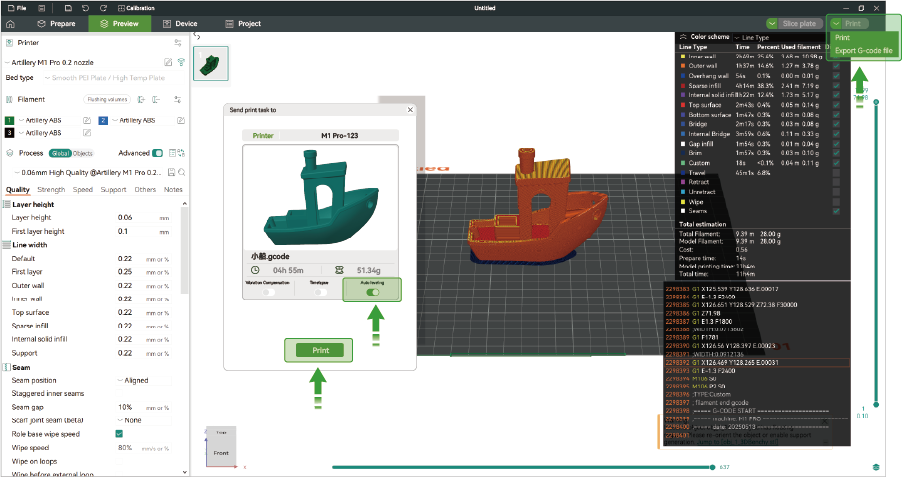Image resolution: width=903 pixels, height=477 pixels.
Task: Click the view cube Front face
Action: (x=221, y=453)
